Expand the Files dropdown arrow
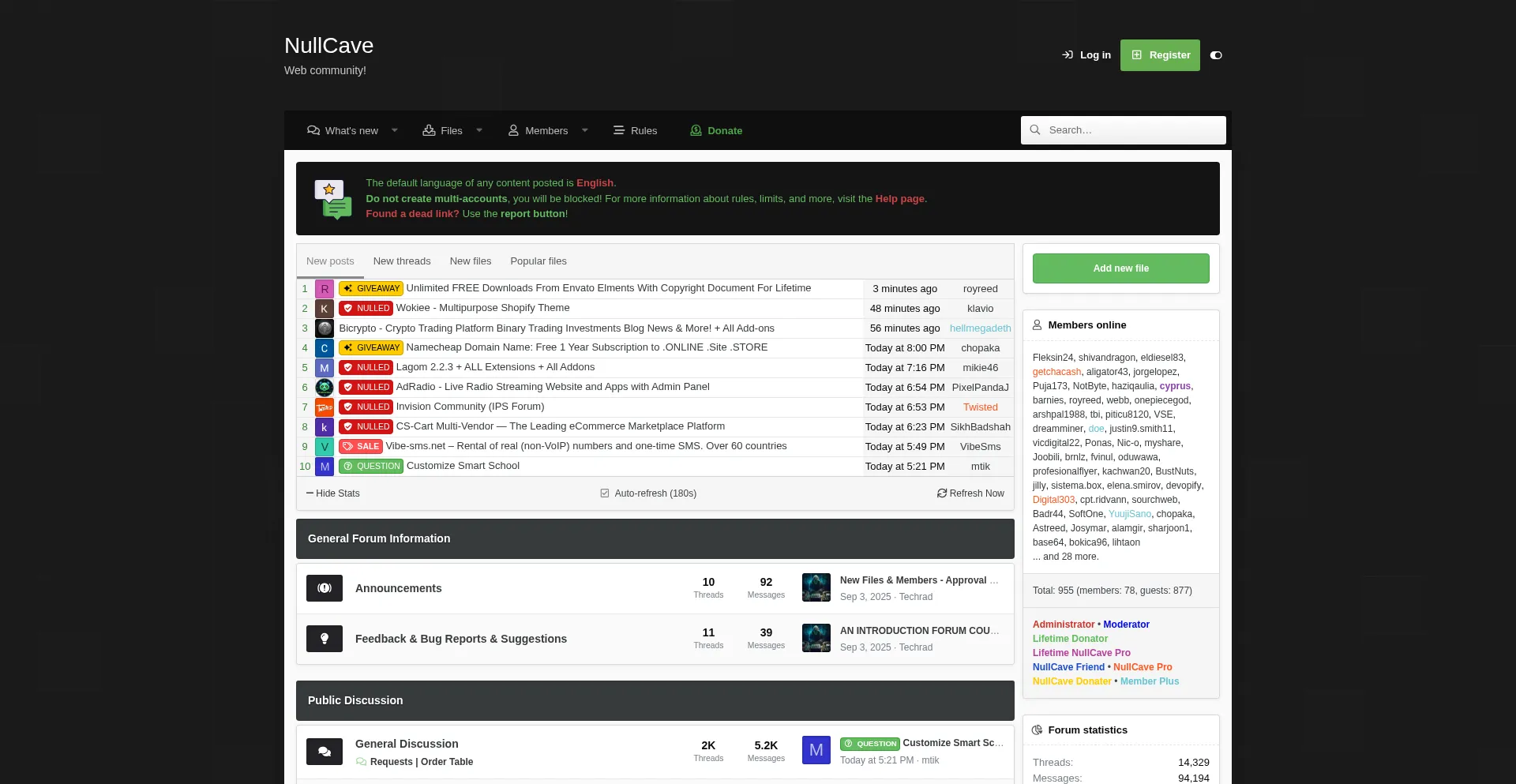The image size is (1516, 784). tap(479, 130)
